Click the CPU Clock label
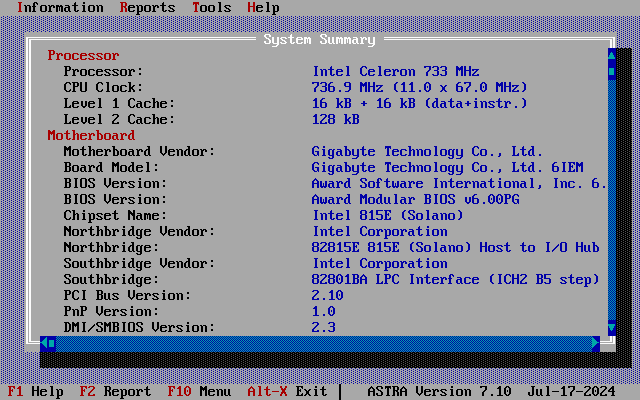The image size is (640, 400). (103, 87)
